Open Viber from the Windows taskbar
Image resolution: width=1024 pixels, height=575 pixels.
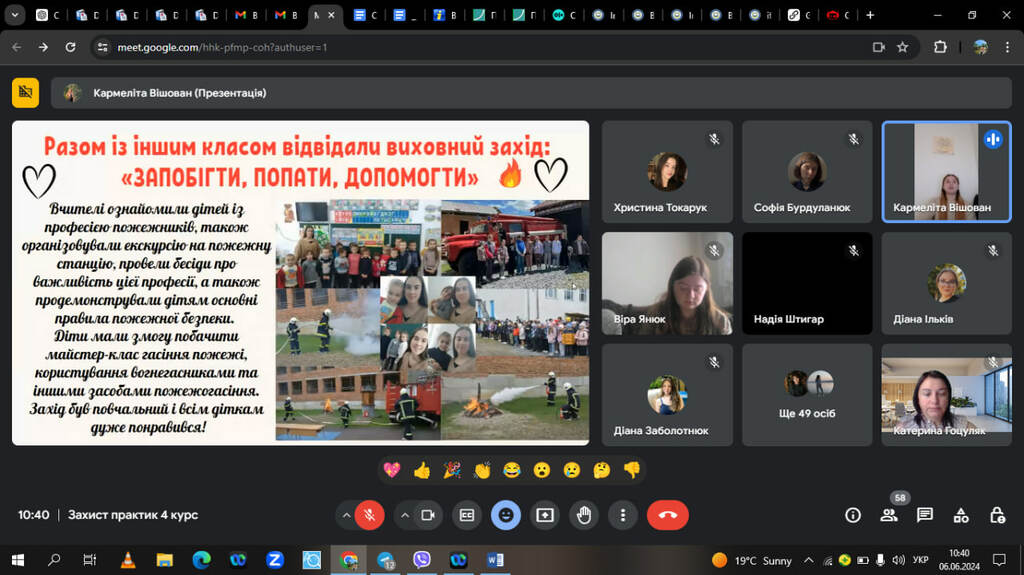[x=422, y=560]
